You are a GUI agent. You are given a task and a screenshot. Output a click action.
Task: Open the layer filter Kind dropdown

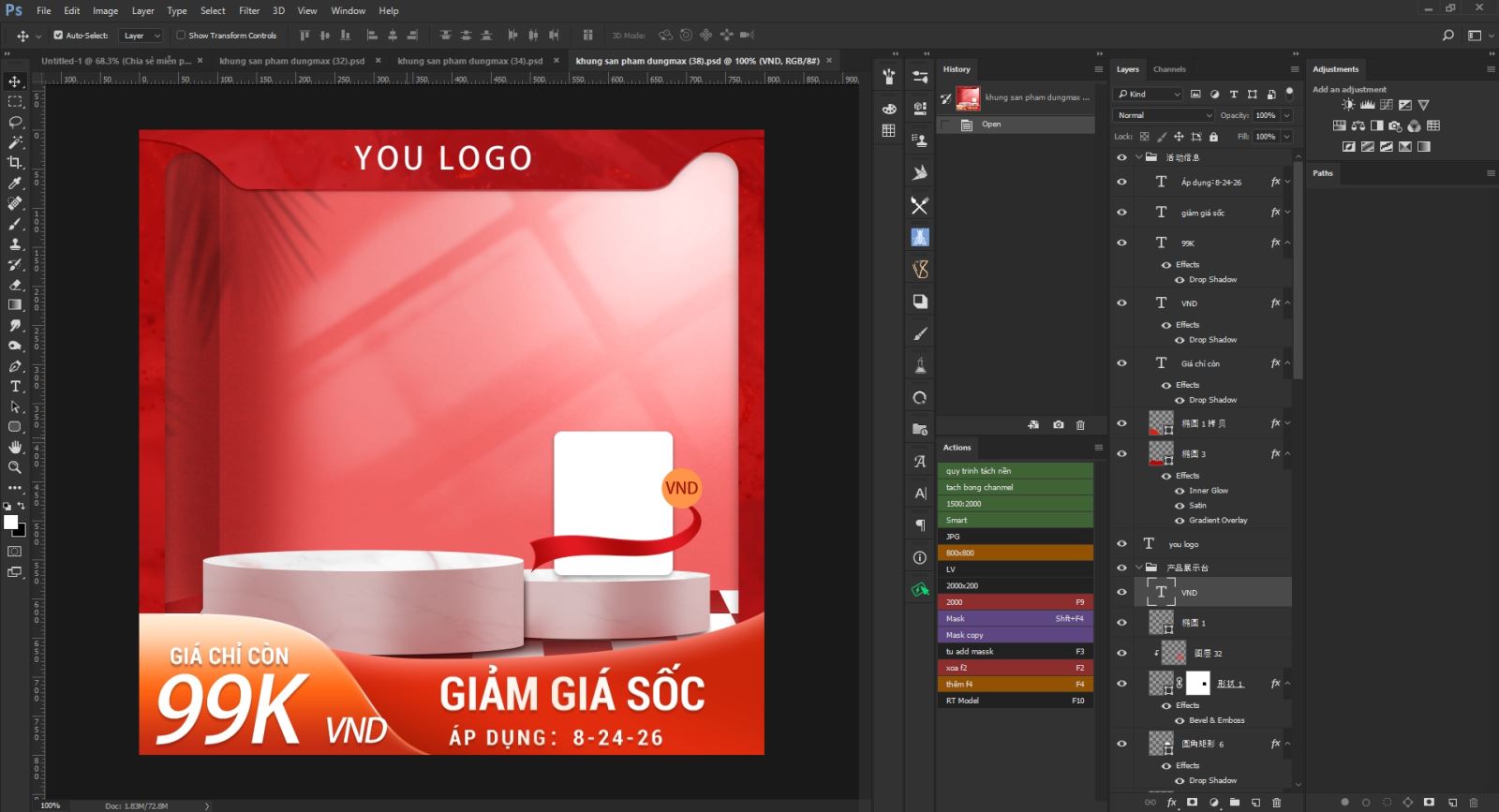[x=1149, y=94]
